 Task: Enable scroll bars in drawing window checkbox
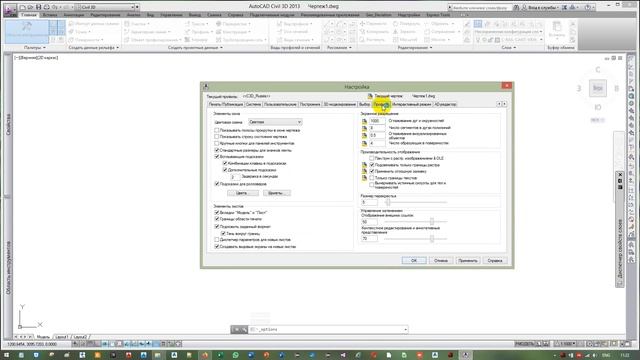coord(217,130)
